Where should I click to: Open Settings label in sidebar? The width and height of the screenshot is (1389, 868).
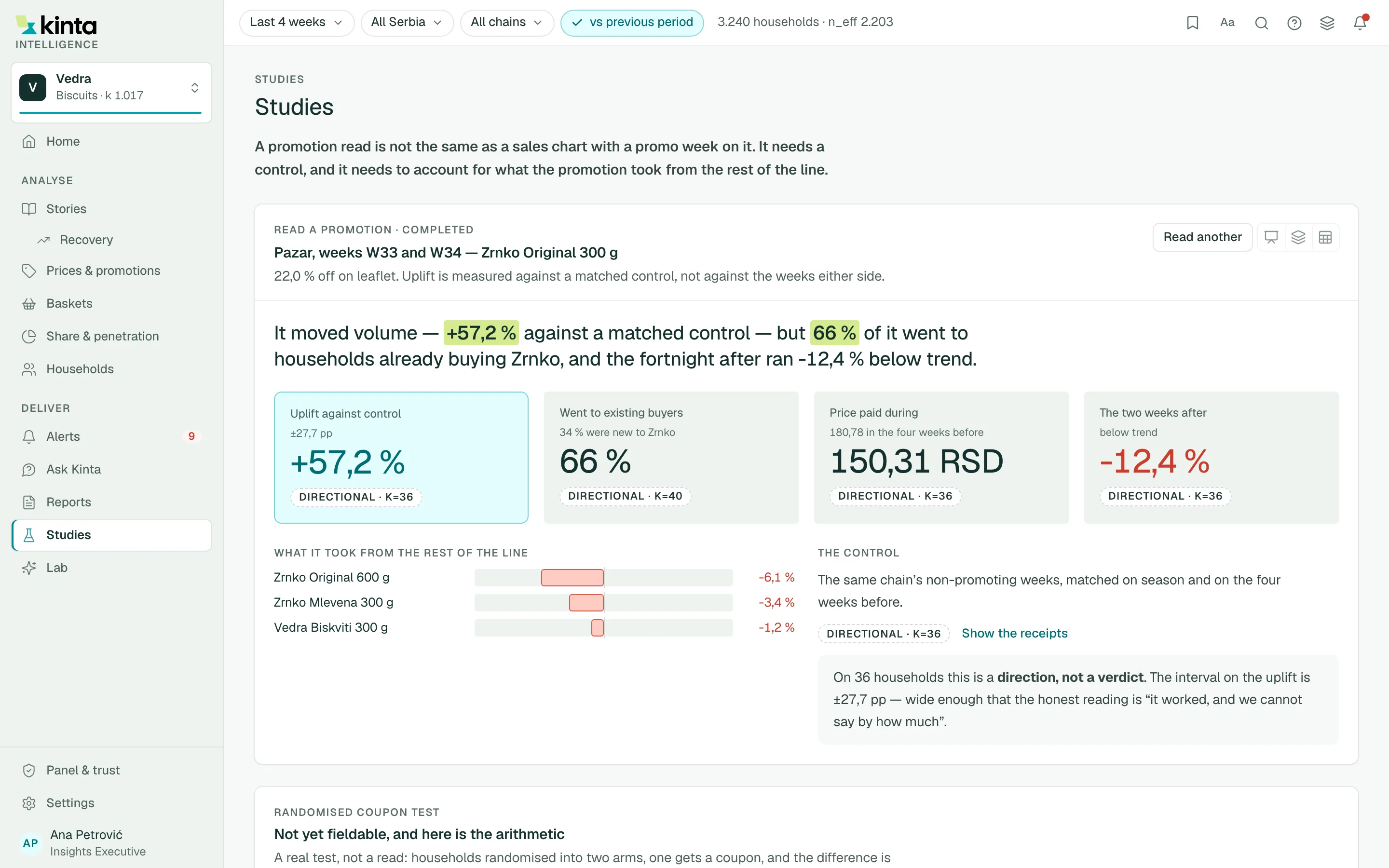pos(70,803)
